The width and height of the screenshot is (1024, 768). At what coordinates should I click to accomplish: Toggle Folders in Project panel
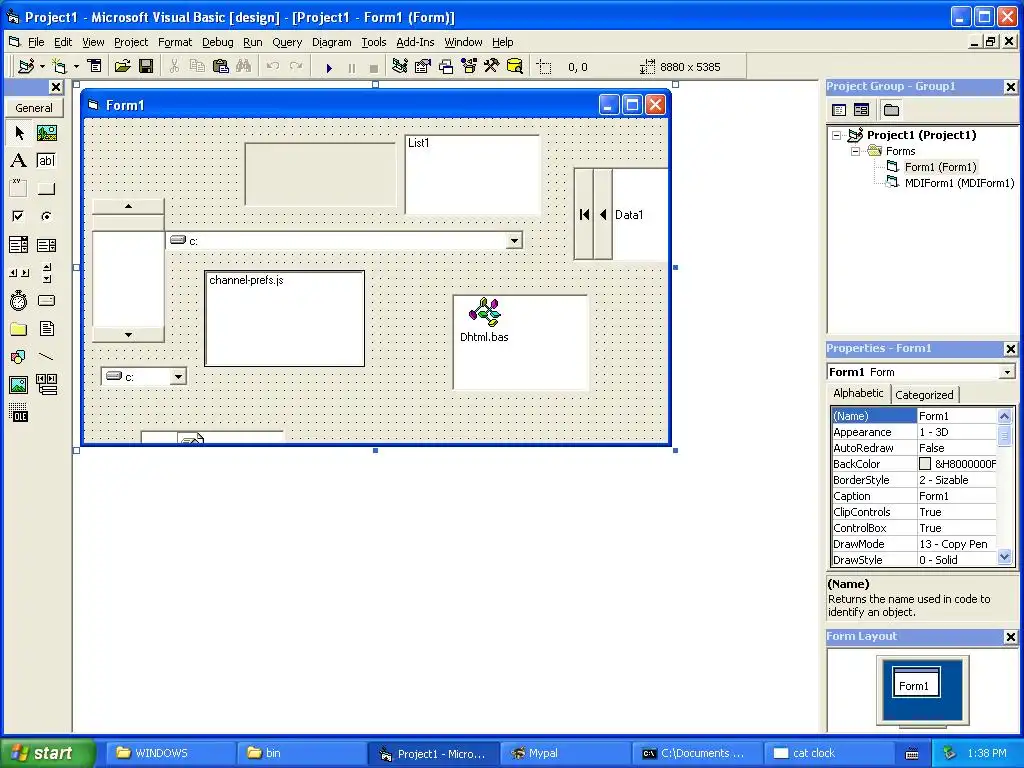pyautogui.click(x=891, y=110)
